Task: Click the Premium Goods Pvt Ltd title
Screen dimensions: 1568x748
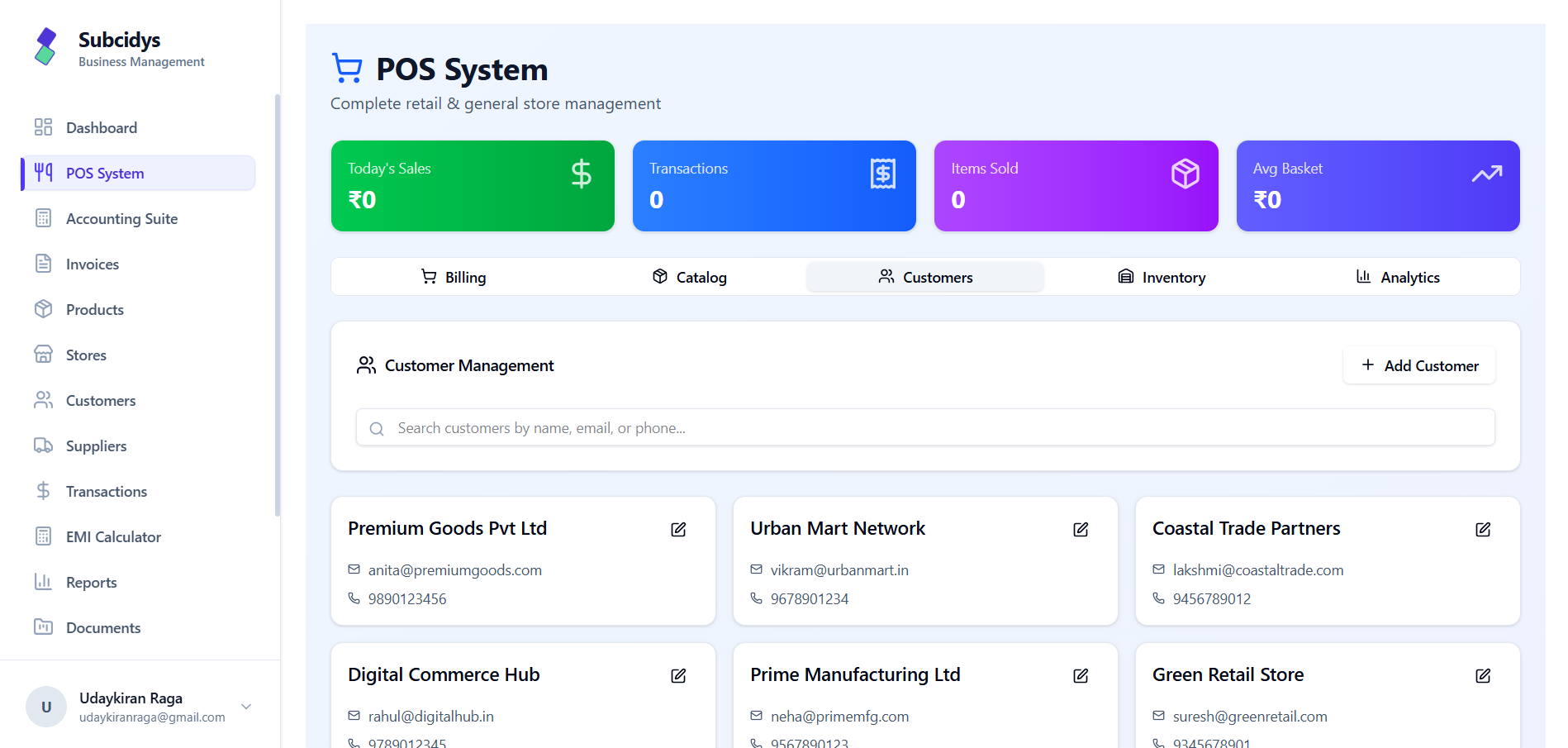Action: (447, 528)
